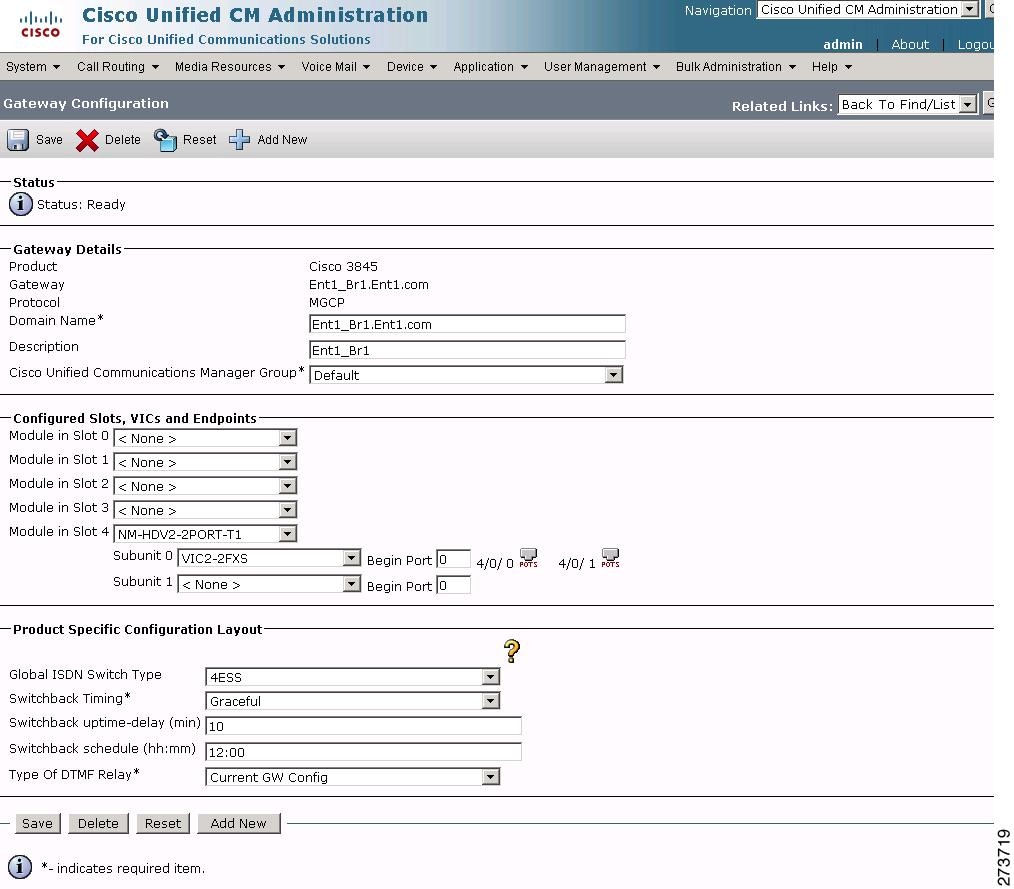Open the Help menu

(832, 67)
